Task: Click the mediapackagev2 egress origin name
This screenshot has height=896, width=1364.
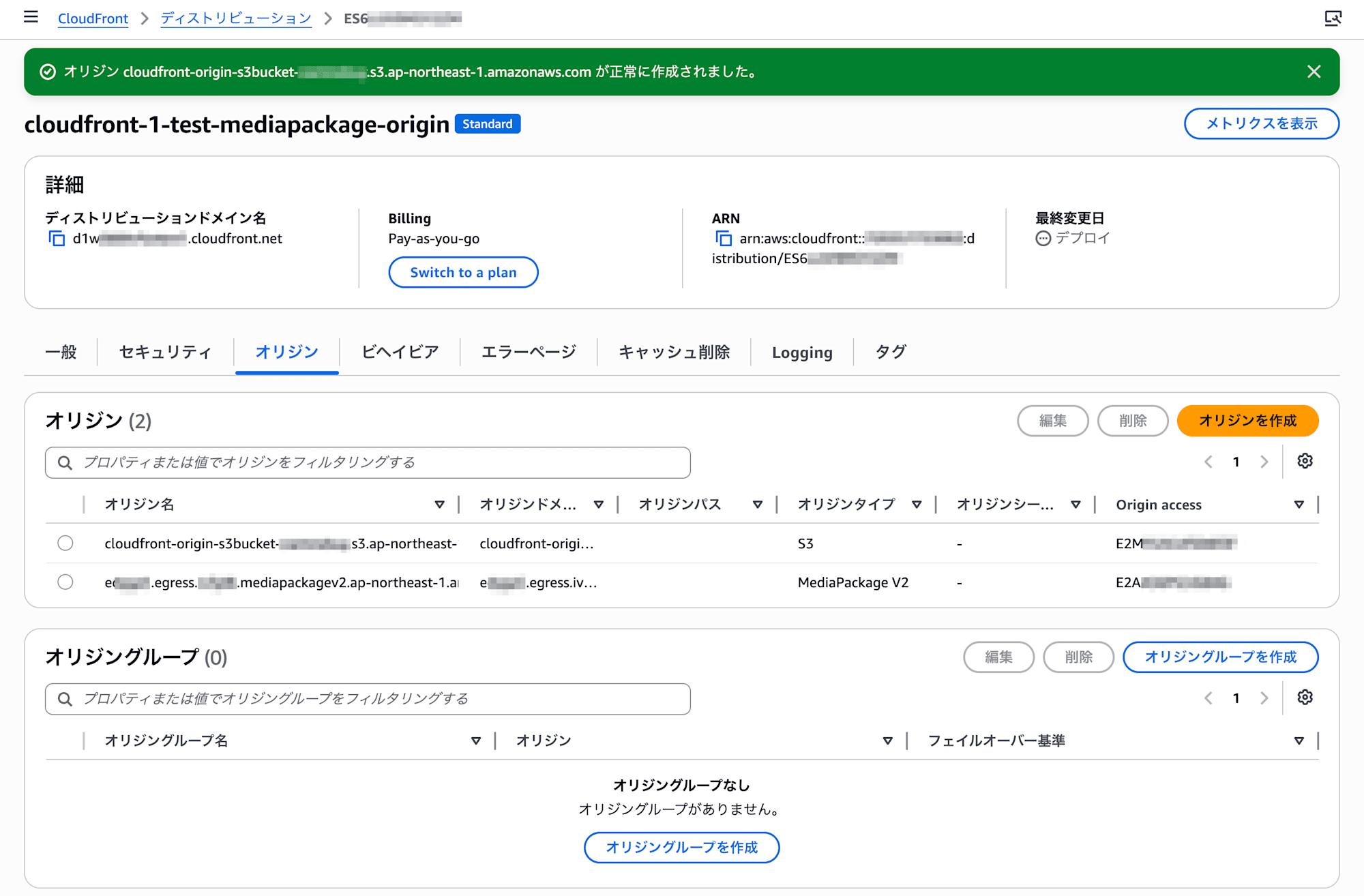Action: pos(282,582)
